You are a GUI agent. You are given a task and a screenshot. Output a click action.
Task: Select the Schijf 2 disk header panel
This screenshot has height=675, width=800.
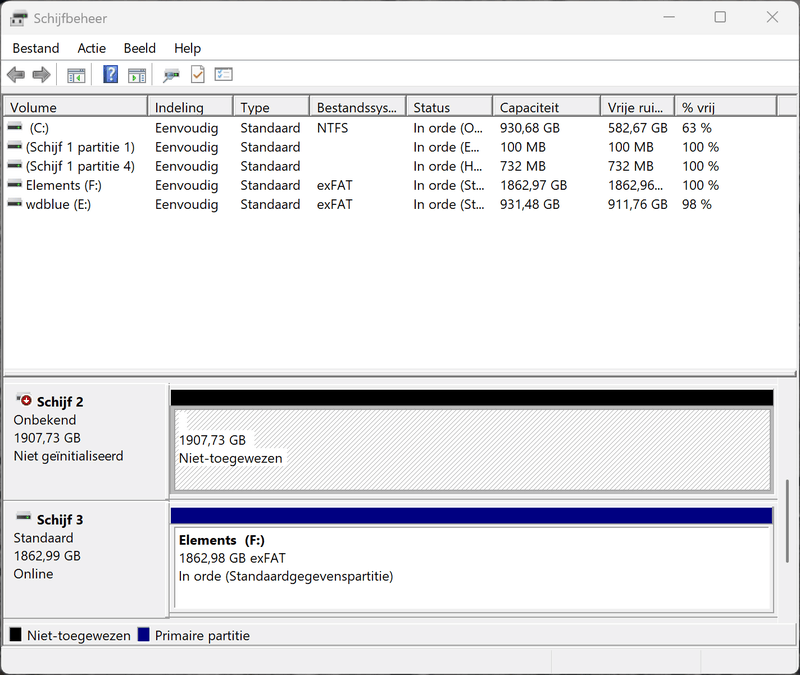click(x=86, y=441)
